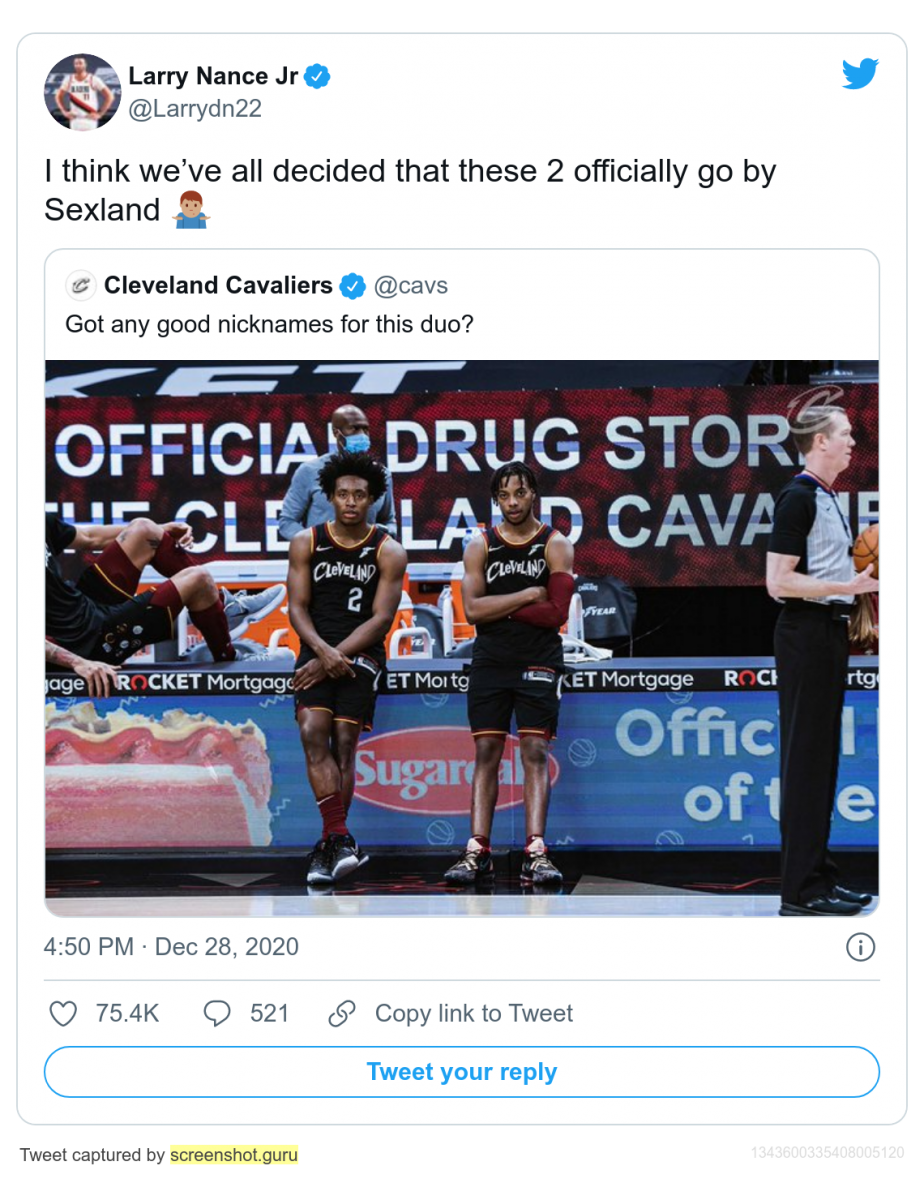Click the quoted tweet text about nicknames

click(x=269, y=324)
